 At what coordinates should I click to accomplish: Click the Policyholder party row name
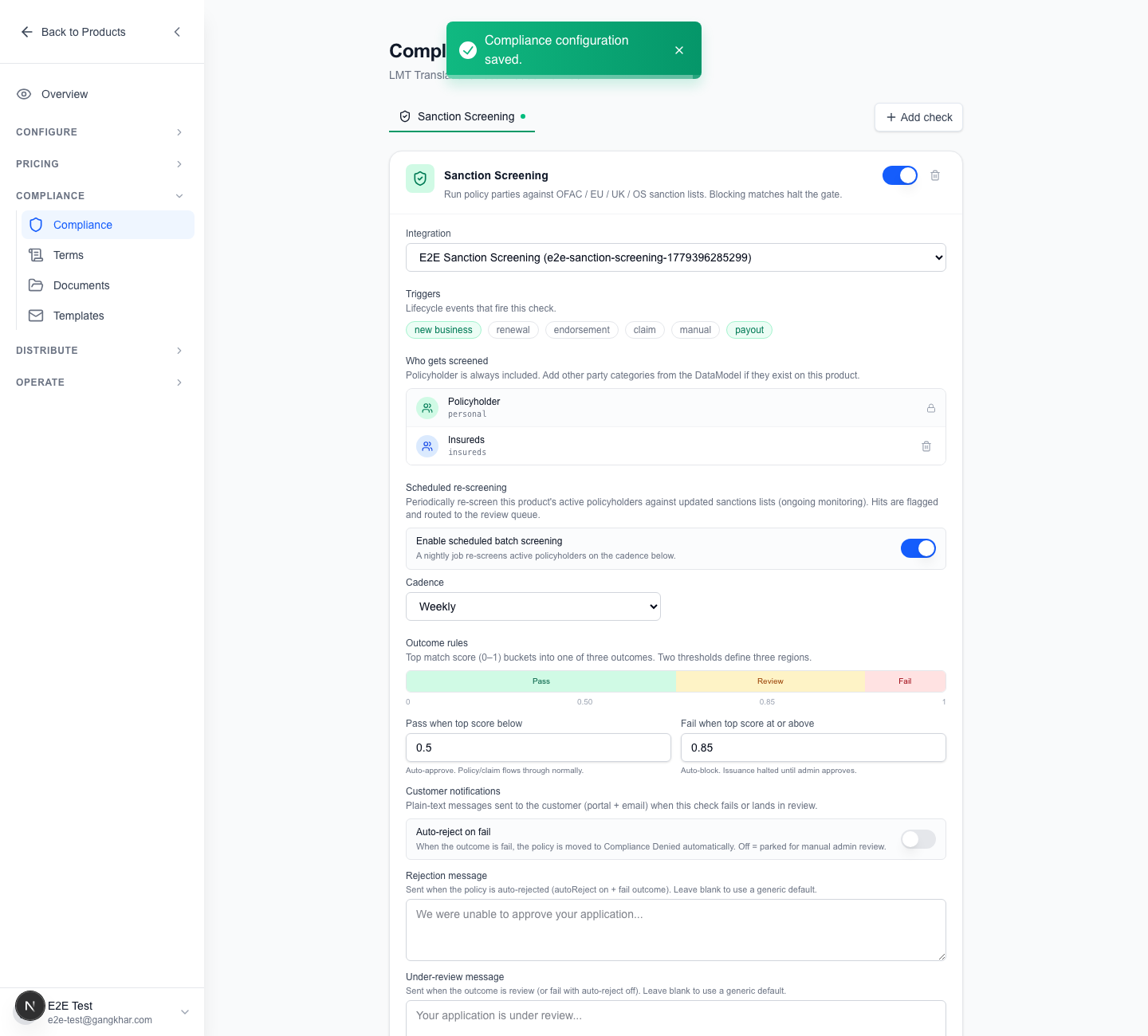click(474, 402)
